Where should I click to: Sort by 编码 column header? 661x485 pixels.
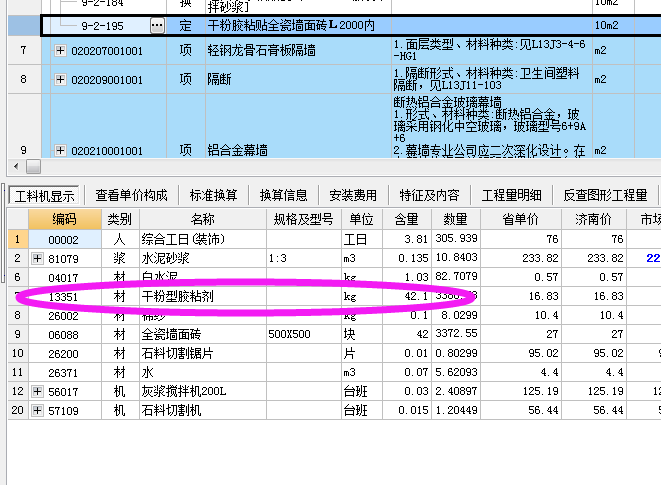pos(65,219)
